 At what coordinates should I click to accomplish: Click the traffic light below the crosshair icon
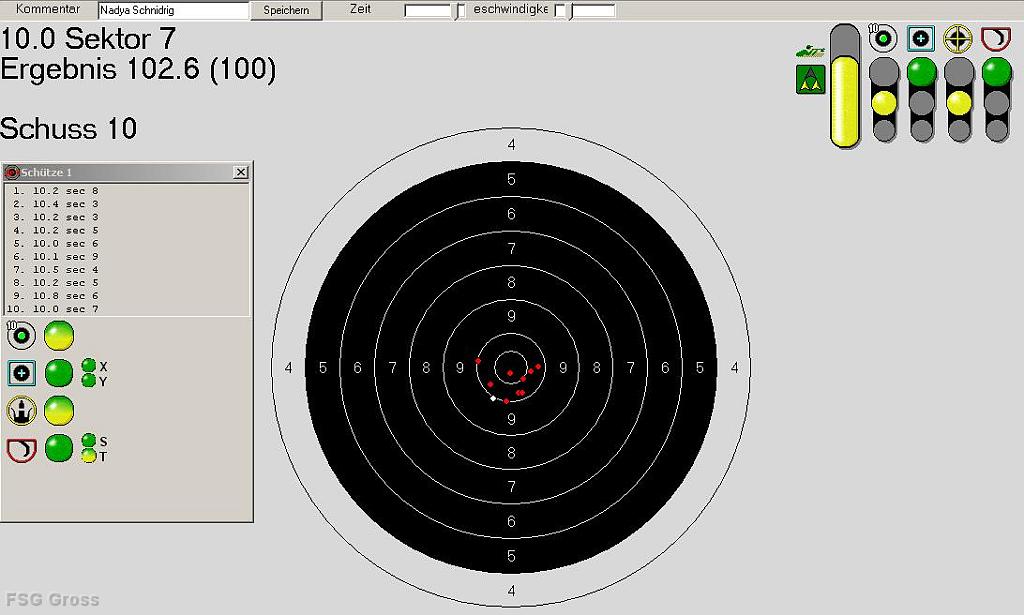(x=959, y=100)
